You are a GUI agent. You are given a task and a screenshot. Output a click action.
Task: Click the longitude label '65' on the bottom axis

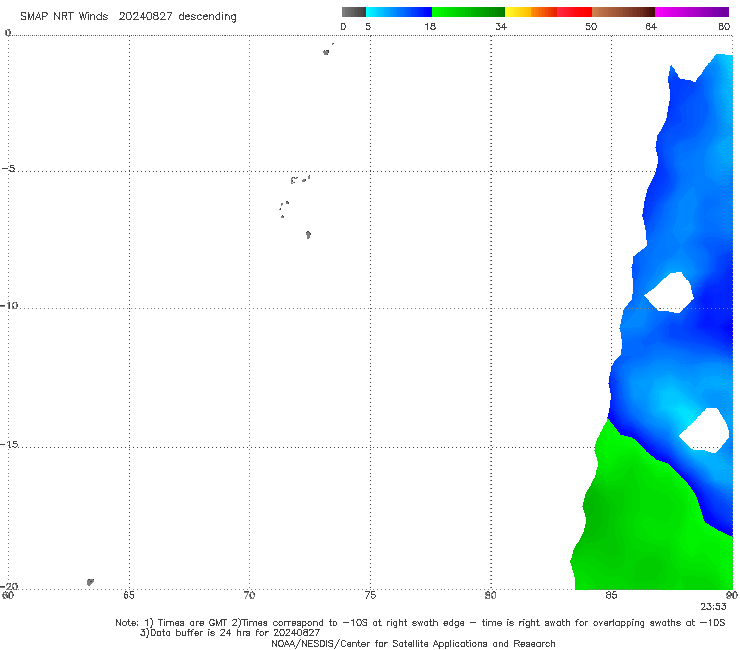128,595
